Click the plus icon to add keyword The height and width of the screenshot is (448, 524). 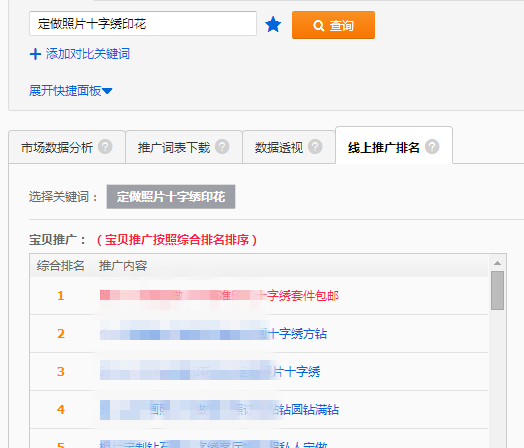(x=35, y=54)
